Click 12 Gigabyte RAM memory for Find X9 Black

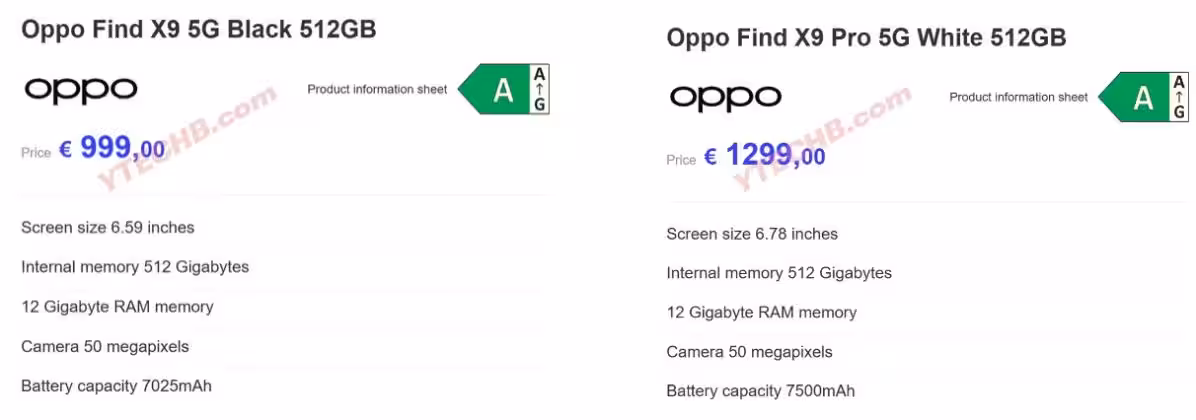pyautogui.click(x=117, y=307)
